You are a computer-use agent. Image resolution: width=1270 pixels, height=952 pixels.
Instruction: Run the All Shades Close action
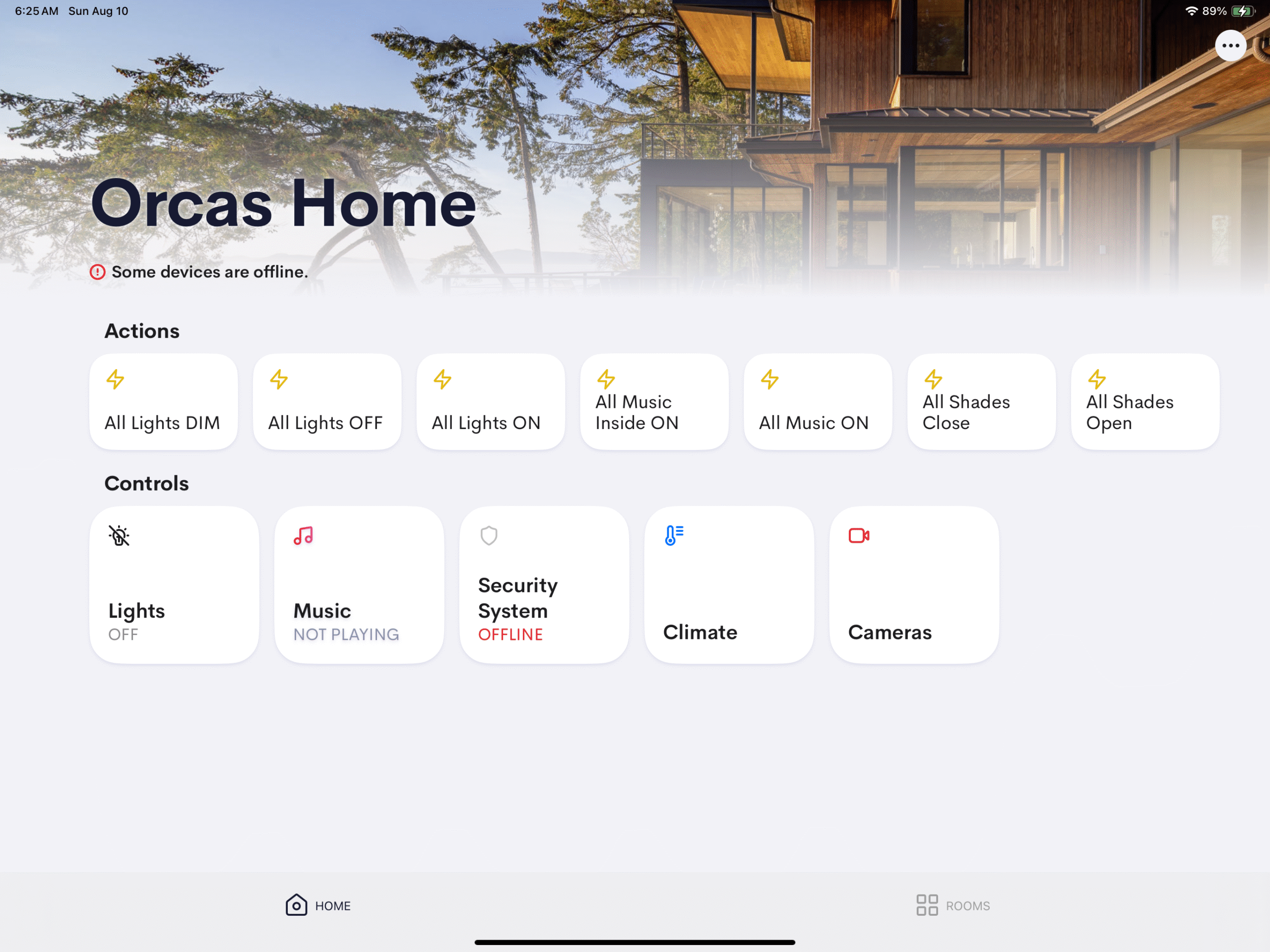981,402
